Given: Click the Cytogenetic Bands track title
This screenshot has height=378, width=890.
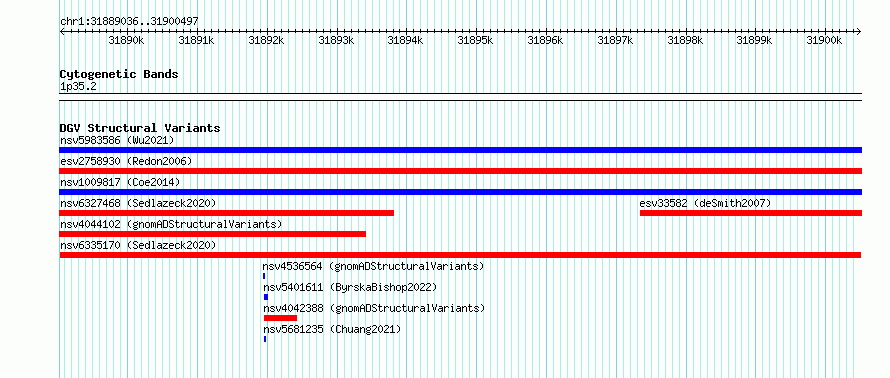Looking at the screenshot, I should [119, 74].
